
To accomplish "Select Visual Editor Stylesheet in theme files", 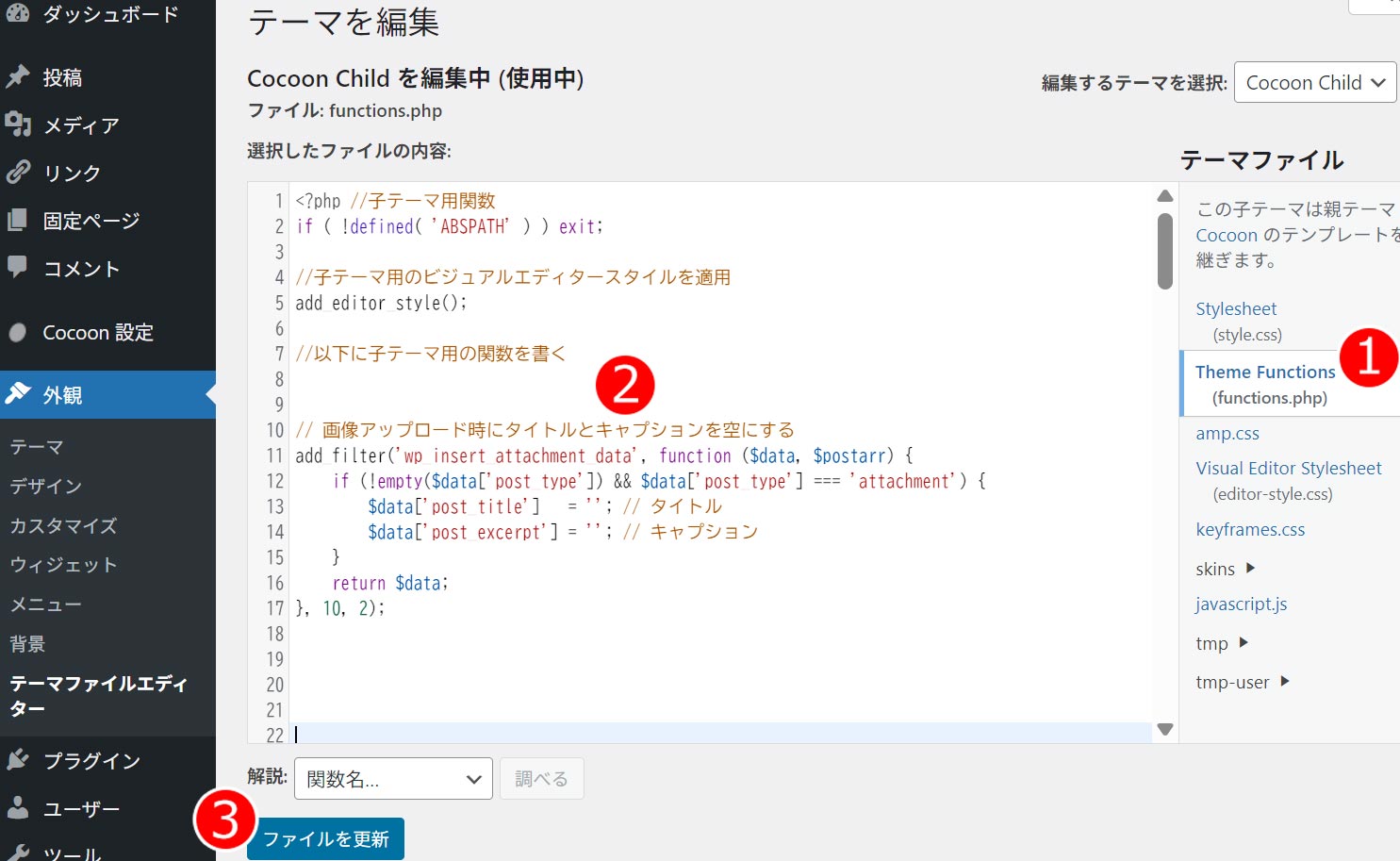I will [1288, 468].
